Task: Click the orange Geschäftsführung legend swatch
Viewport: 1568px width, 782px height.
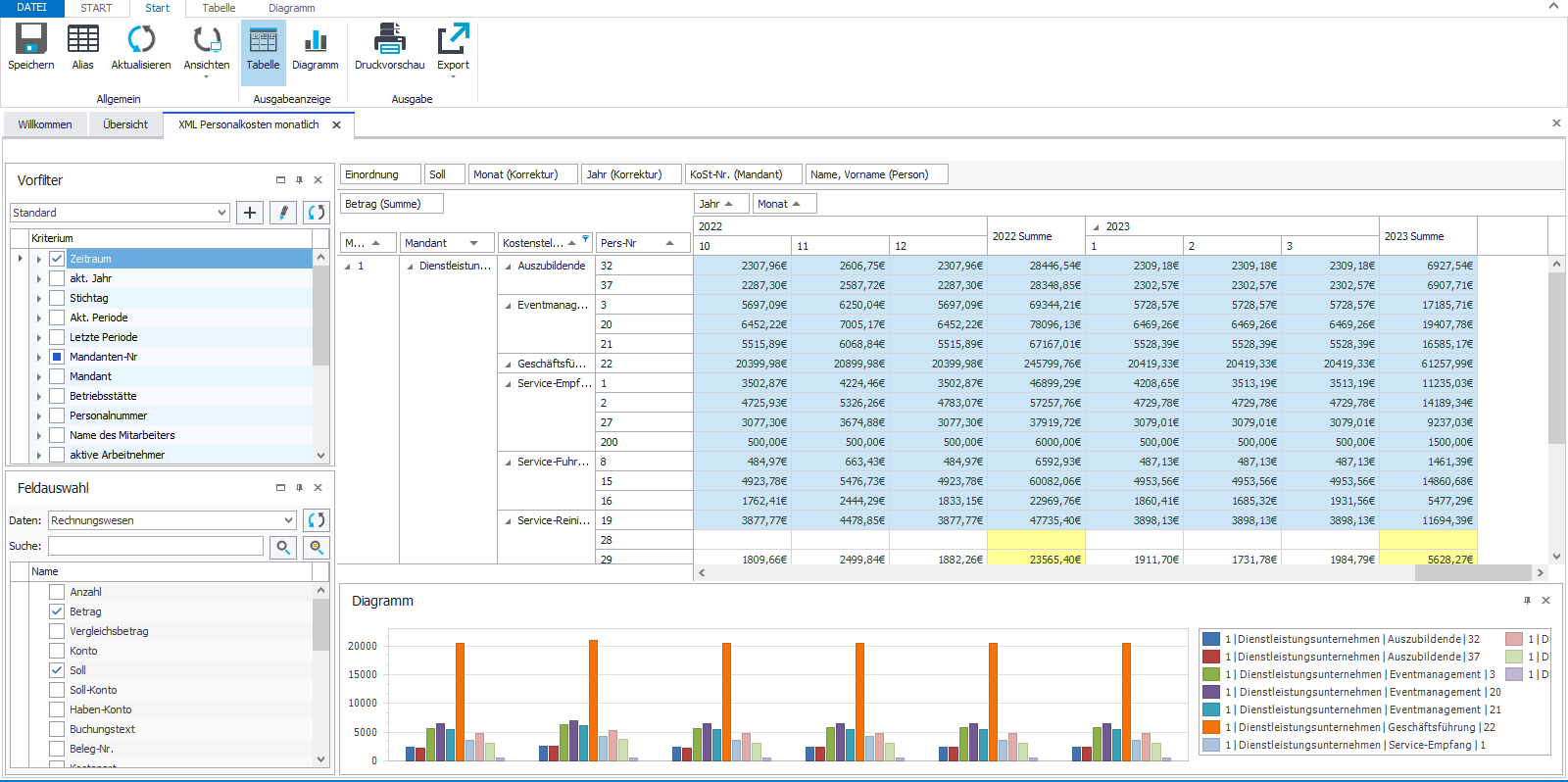Action: tap(1211, 727)
